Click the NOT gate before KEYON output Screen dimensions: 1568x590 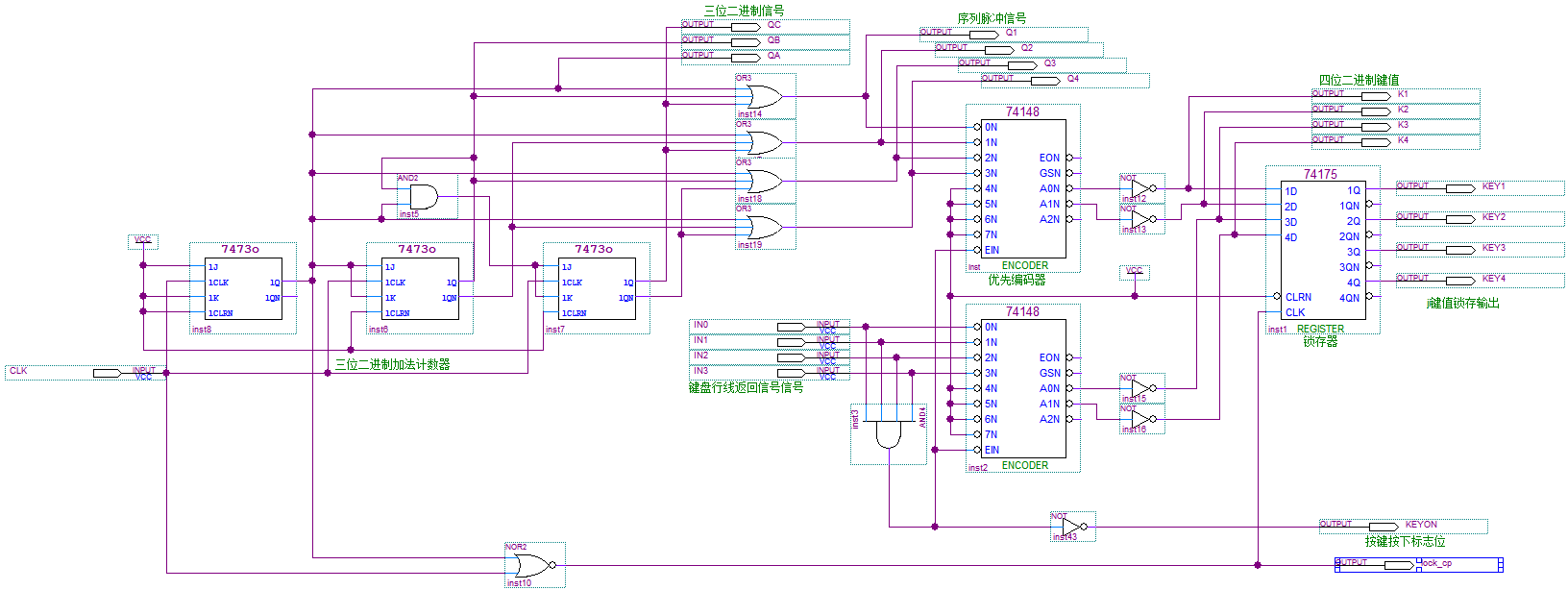tap(1071, 527)
